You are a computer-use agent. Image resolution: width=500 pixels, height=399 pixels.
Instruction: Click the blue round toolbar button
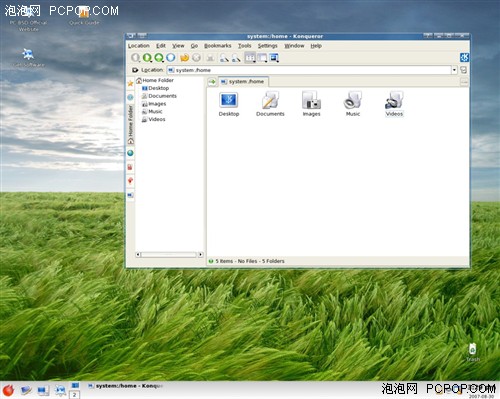click(171, 58)
